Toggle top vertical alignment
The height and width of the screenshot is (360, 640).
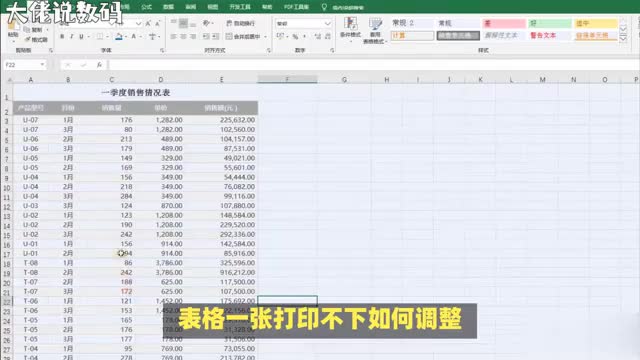click(174, 23)
